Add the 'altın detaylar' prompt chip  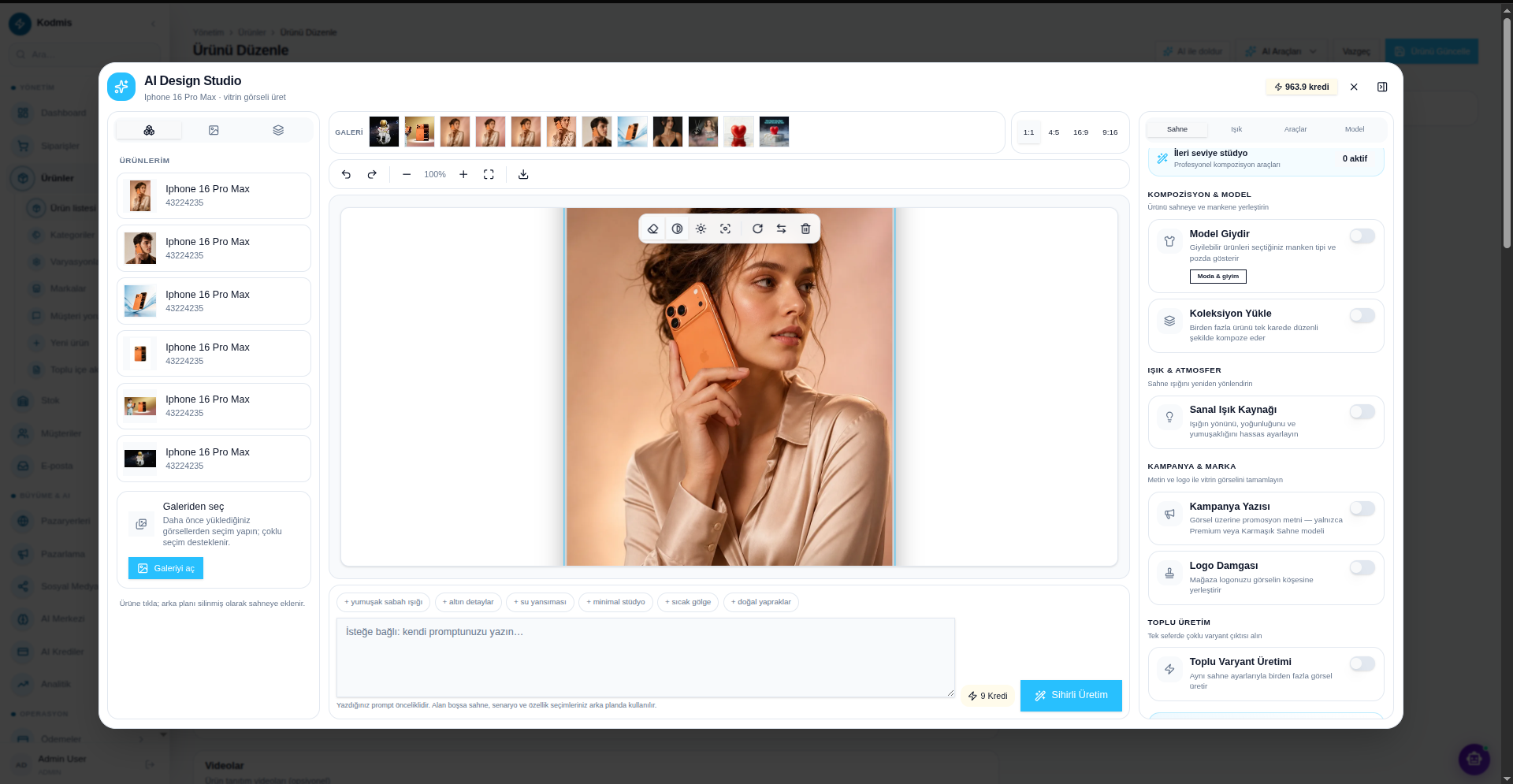(x=468, y=602)
